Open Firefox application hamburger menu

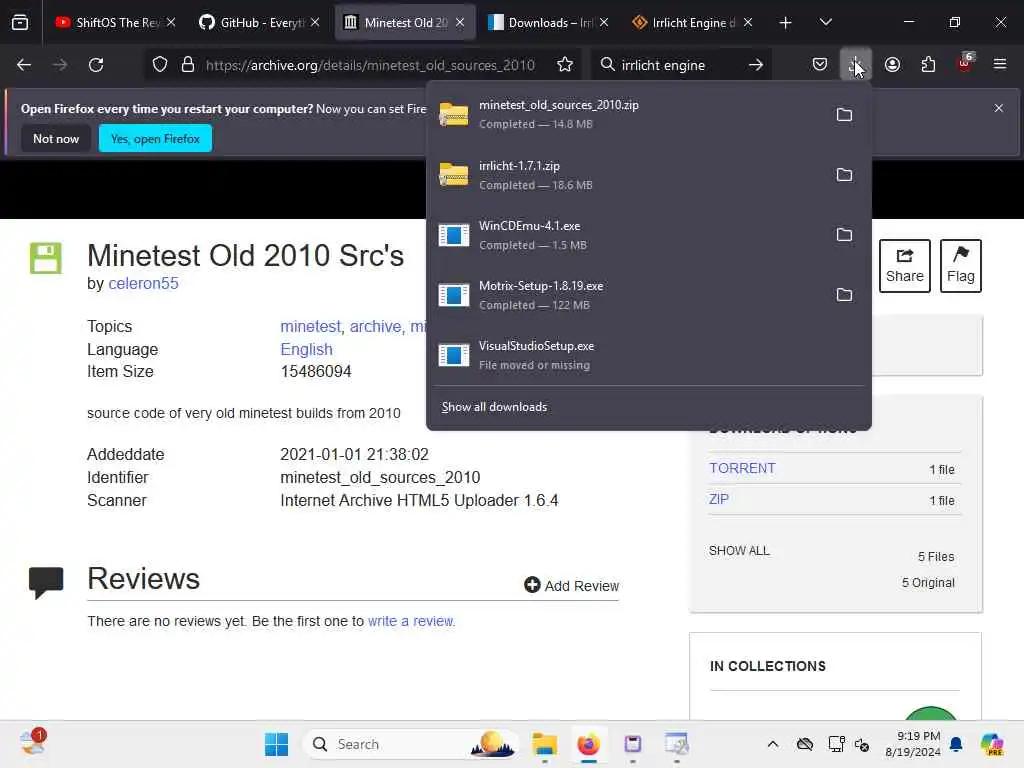tap(999, 65)
